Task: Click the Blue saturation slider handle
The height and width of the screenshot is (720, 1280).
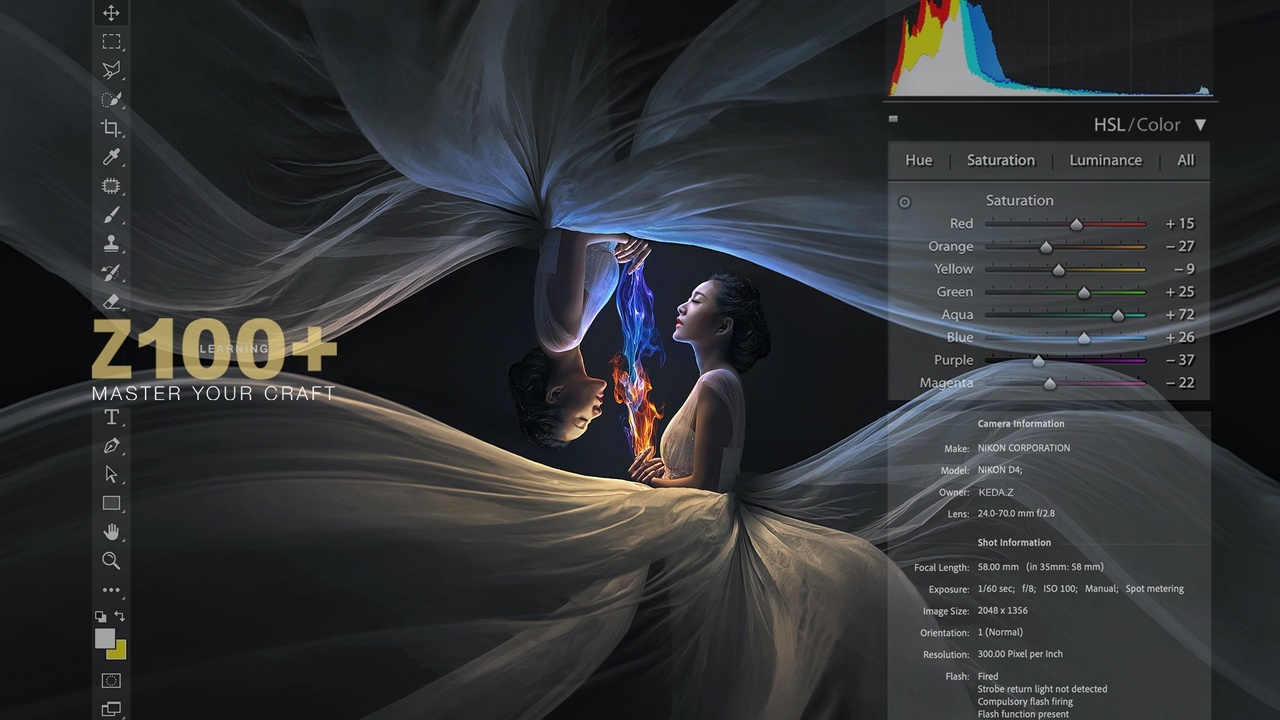Action: (x=1084, y=338)
